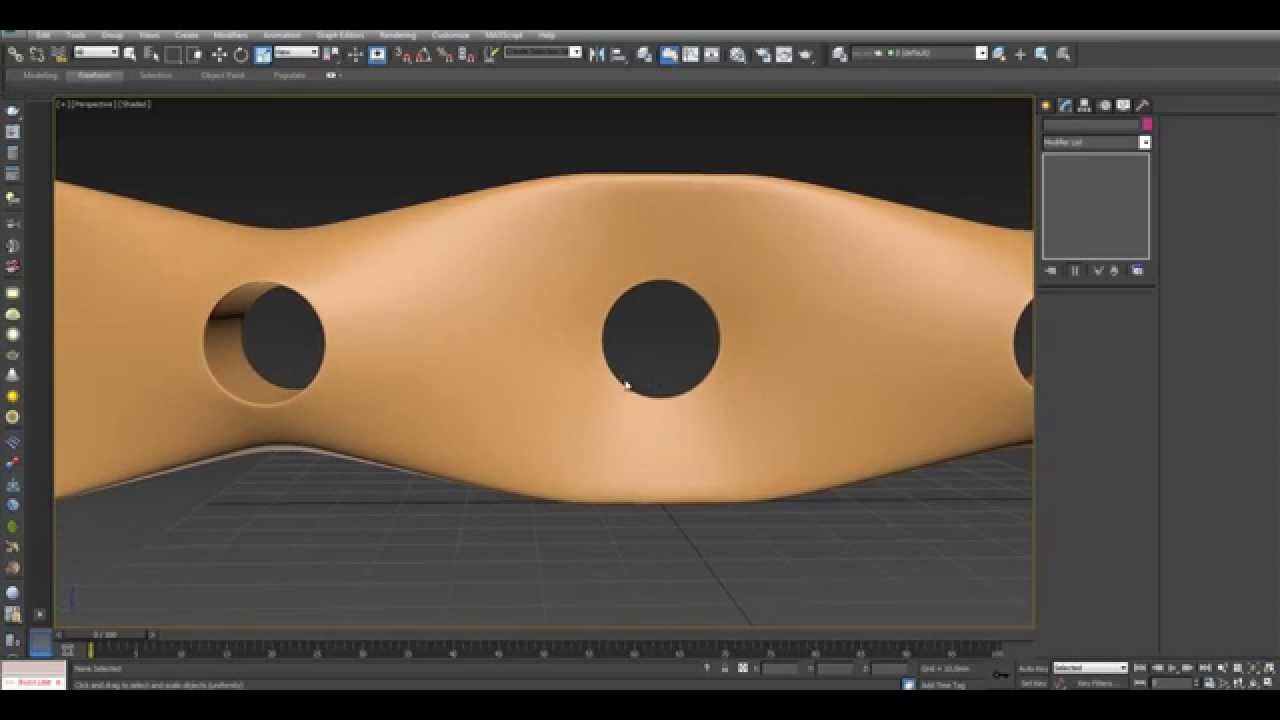Open the Utilities command panel

pyautogui.click(x=1142, y=105)
